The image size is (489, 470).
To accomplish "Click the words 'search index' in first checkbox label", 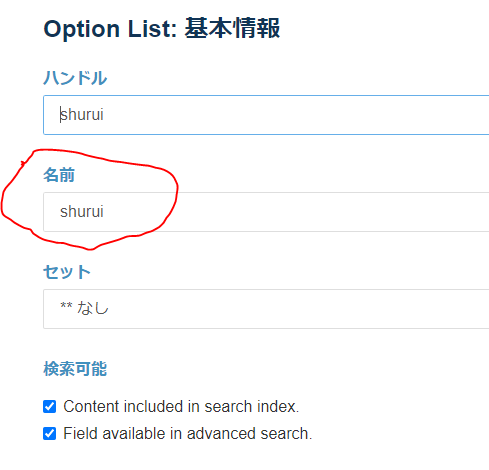I will (252, 407).
